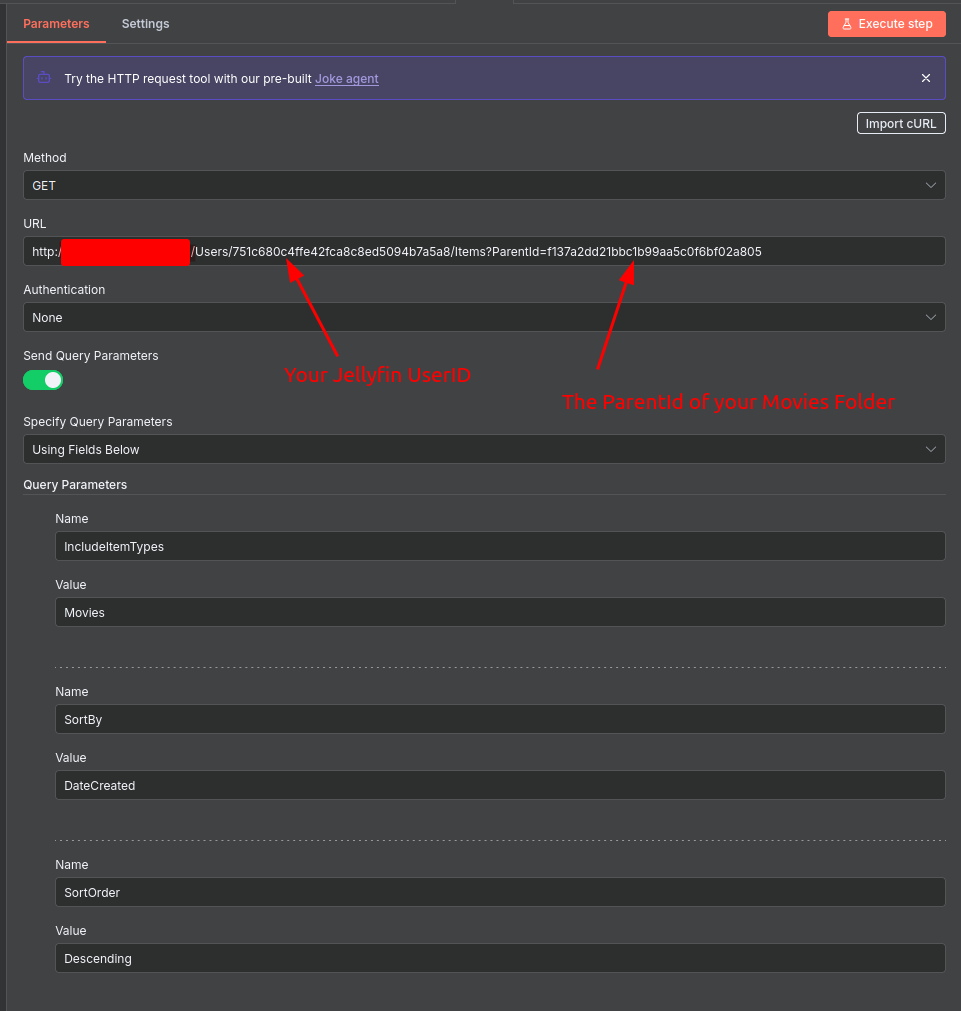The width and height of the screenshot is (961, 1011).
Task: Click into the URL input field
Action: click(x=850, y=251)
